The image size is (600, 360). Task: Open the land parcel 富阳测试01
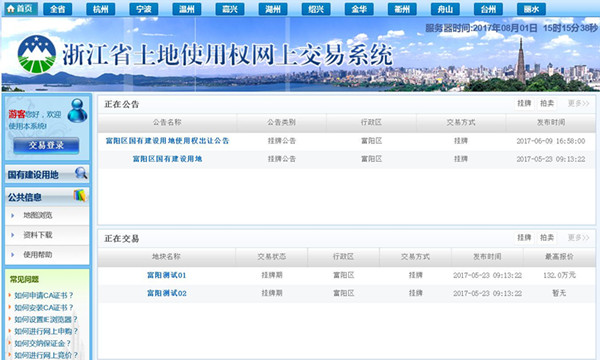(166, 275)
